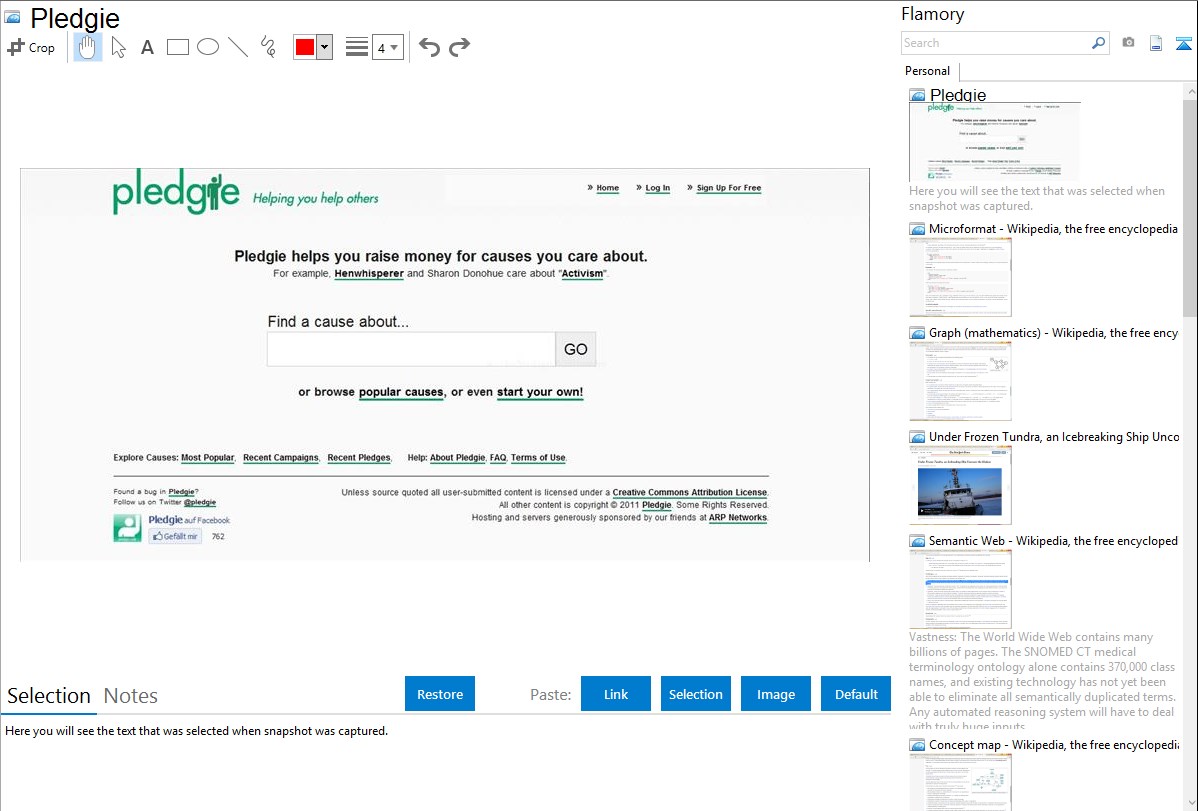Click the "Flamory" panel heading
This screenshot has width=1198, height=811.
click(932, 14)
